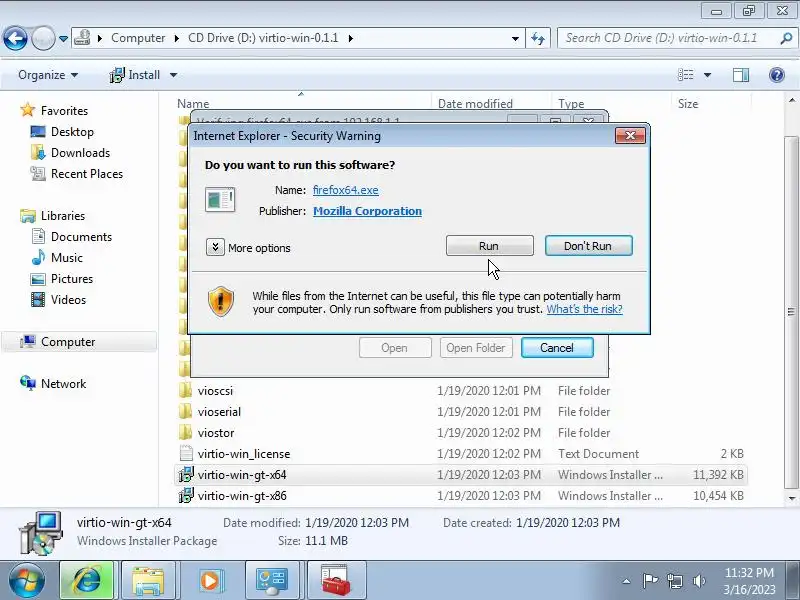Screen dimensions: 800x600
Task: Select Libraries in the navigation pane
Action: coord(63,216)
